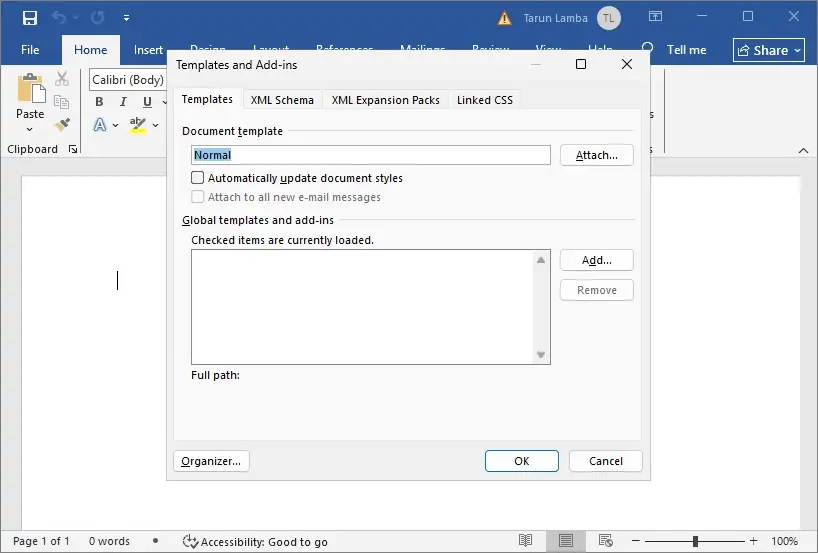The height and width of the screenshot is (553, 818).
Task: Click the Attach... button
Action: (x=597, y=155)
